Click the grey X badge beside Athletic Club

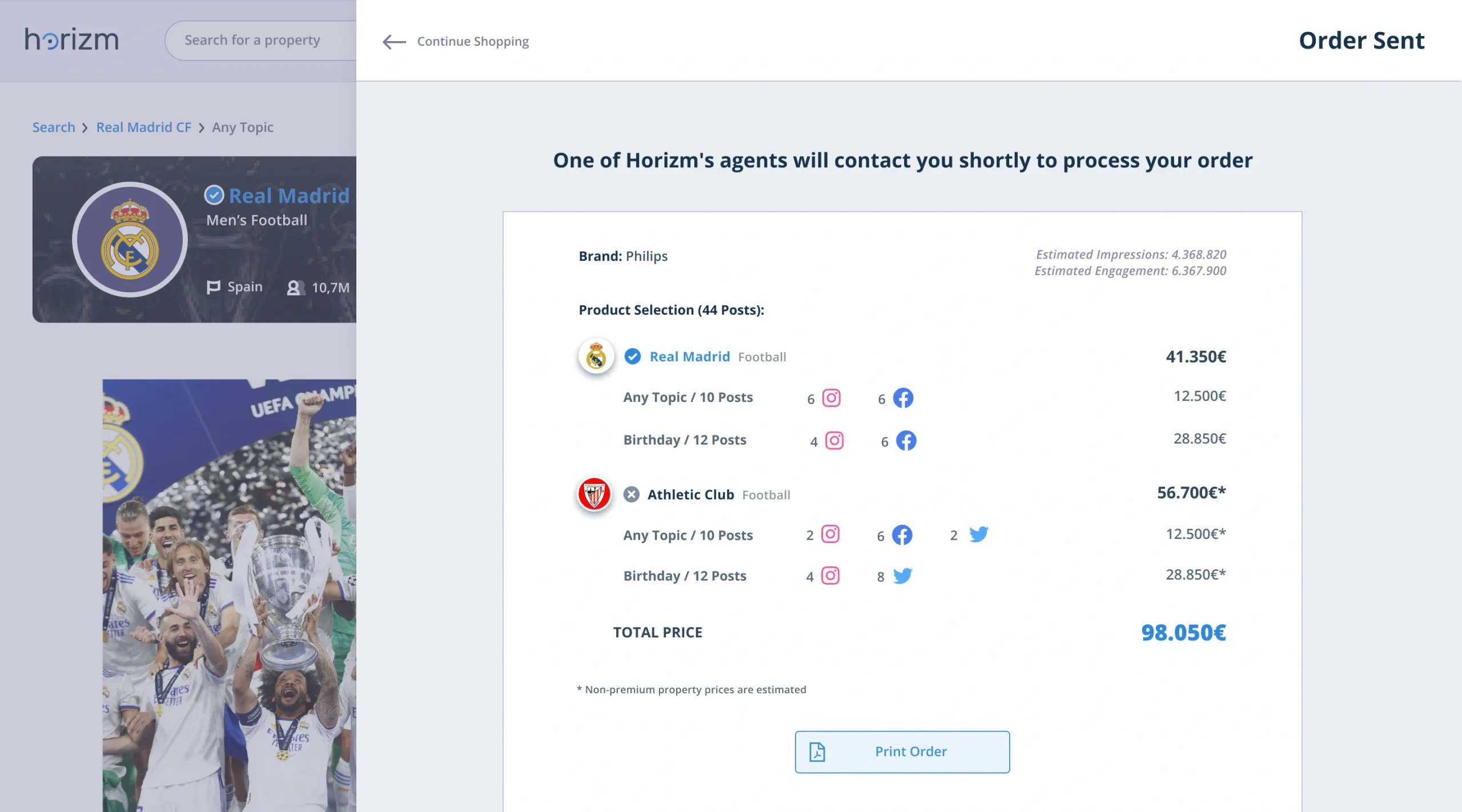[631, 495]
